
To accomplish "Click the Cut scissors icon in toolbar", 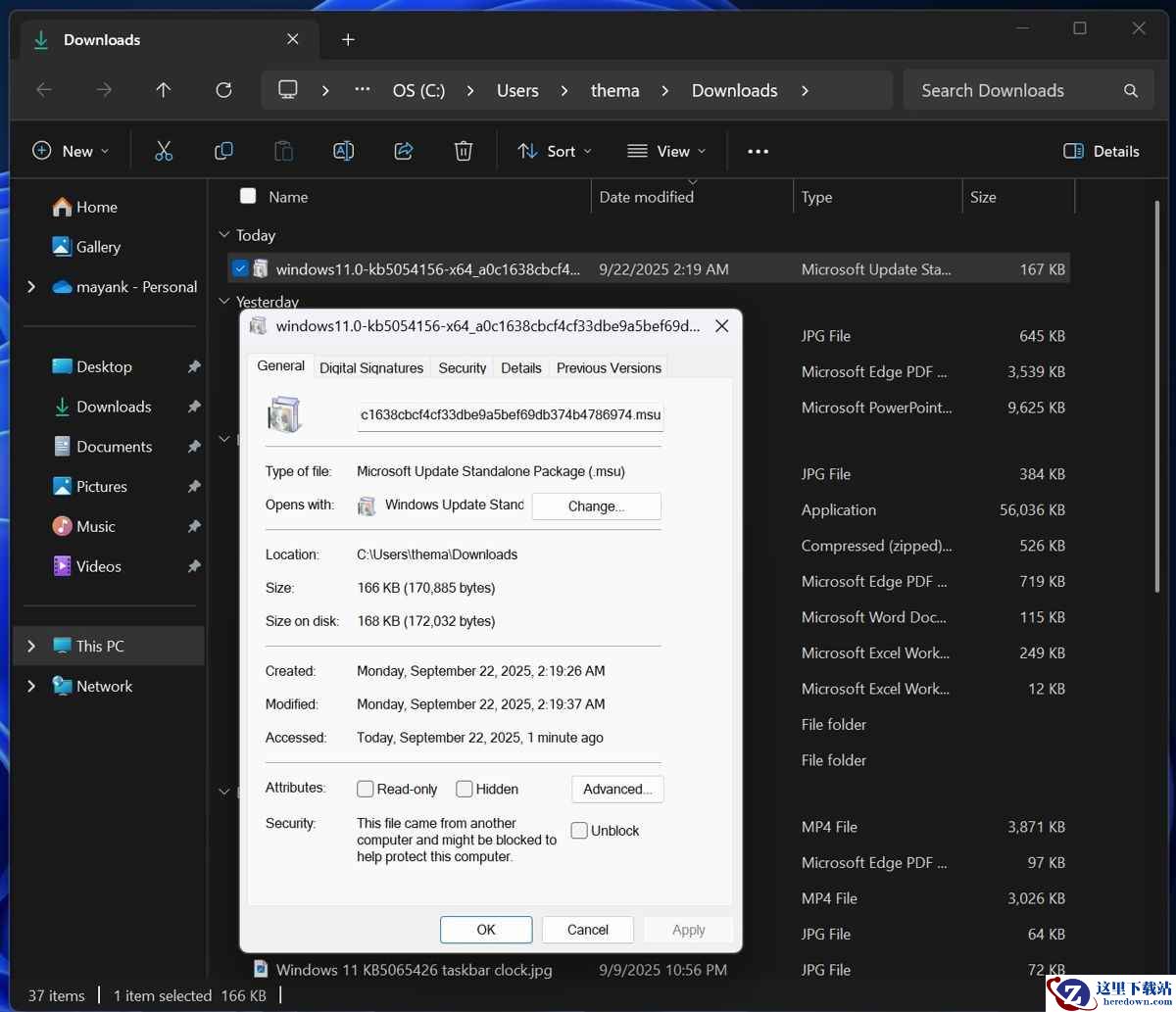I will tap(164, 151).
